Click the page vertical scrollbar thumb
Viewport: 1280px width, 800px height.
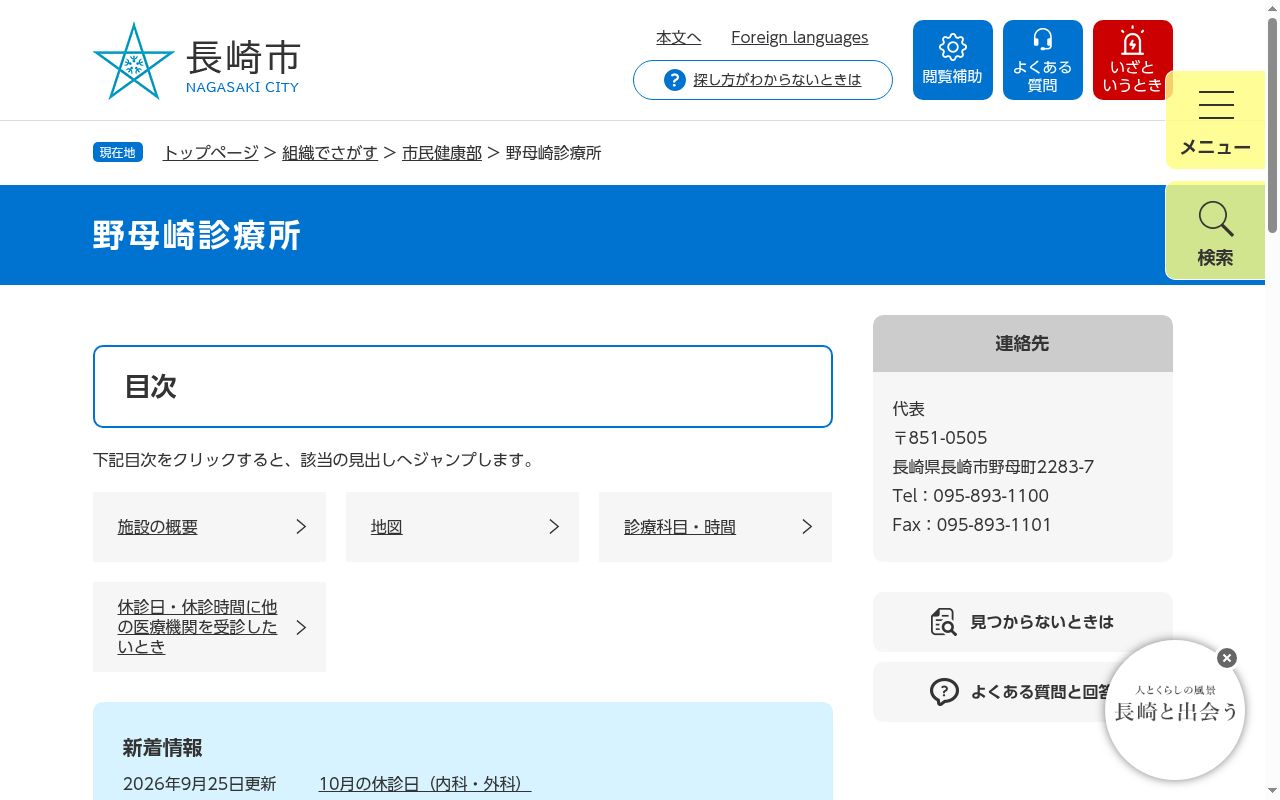1272,125
